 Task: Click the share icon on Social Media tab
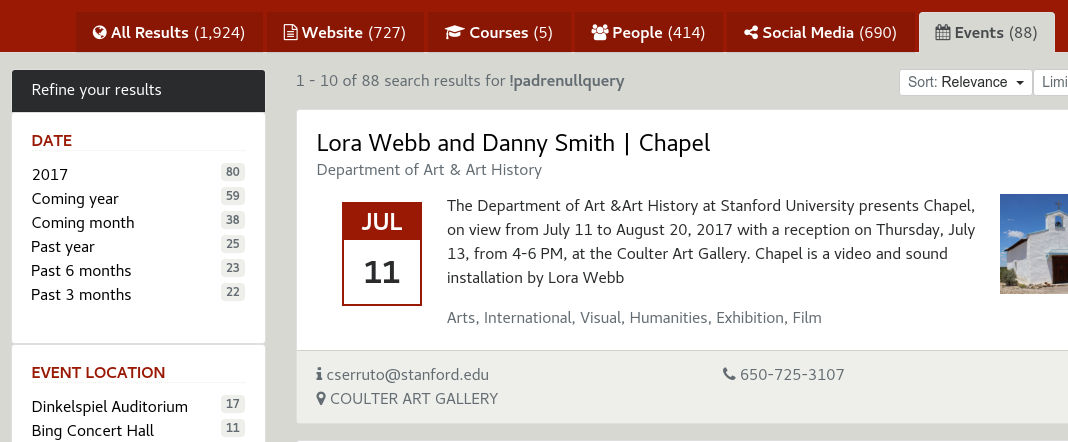[751, 33]
